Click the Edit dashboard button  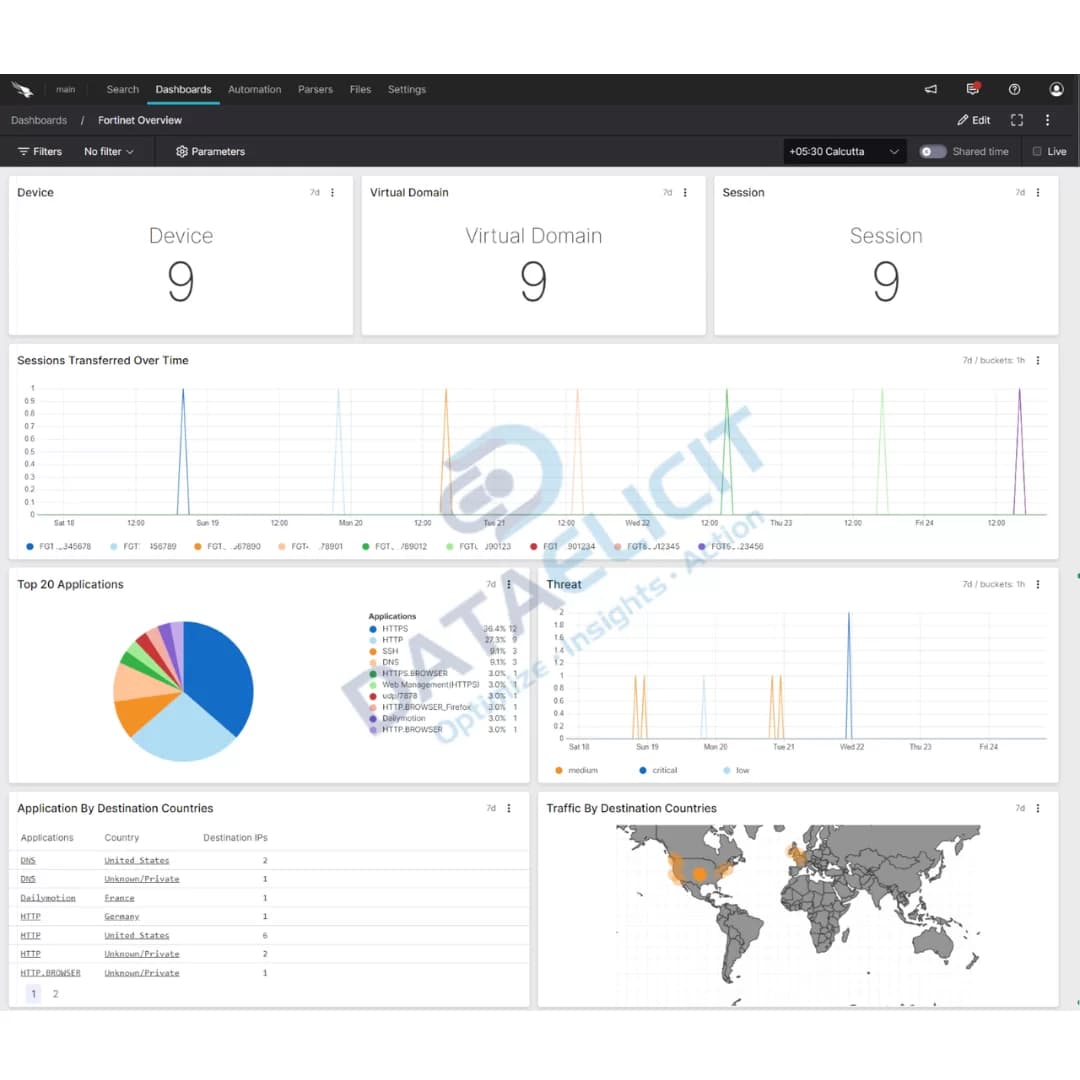coord(973,120)
